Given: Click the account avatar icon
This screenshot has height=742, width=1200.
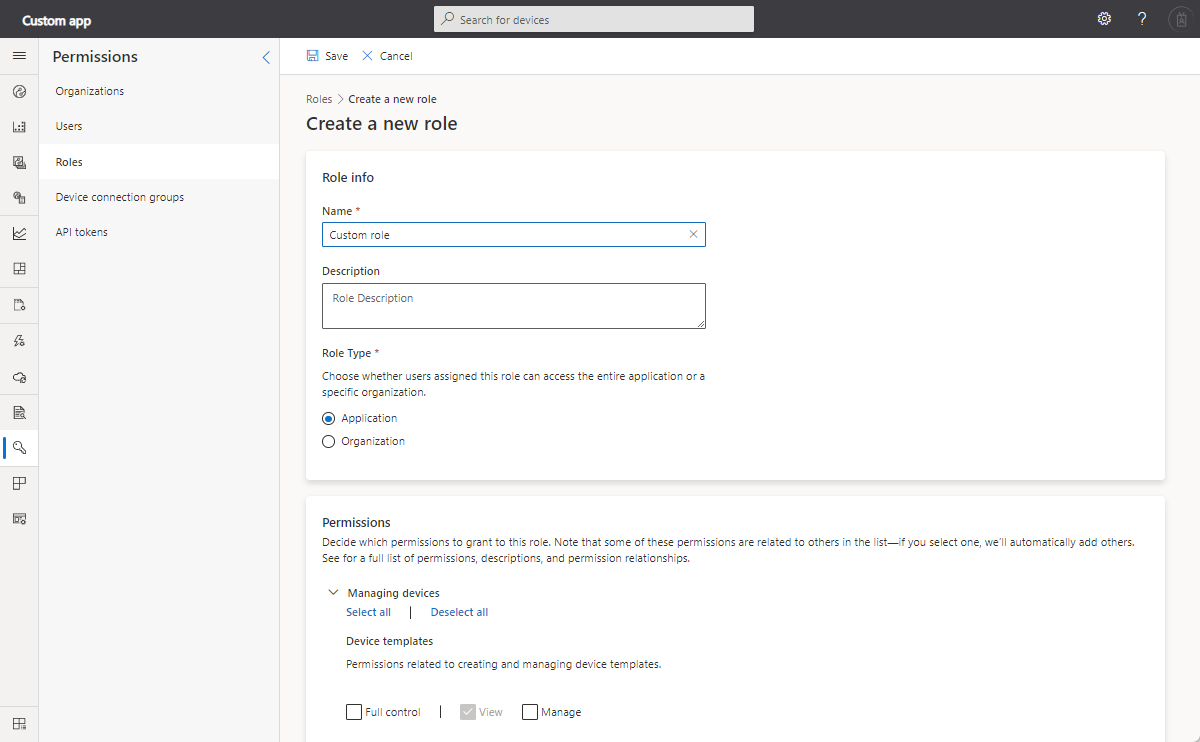Looking at the screenshot, I should coord(1178,19).
